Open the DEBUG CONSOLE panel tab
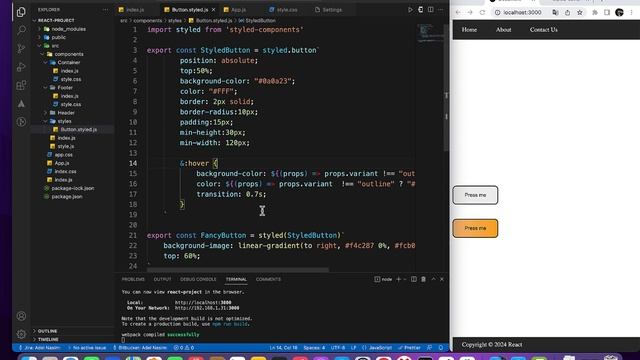 (198, 279)
